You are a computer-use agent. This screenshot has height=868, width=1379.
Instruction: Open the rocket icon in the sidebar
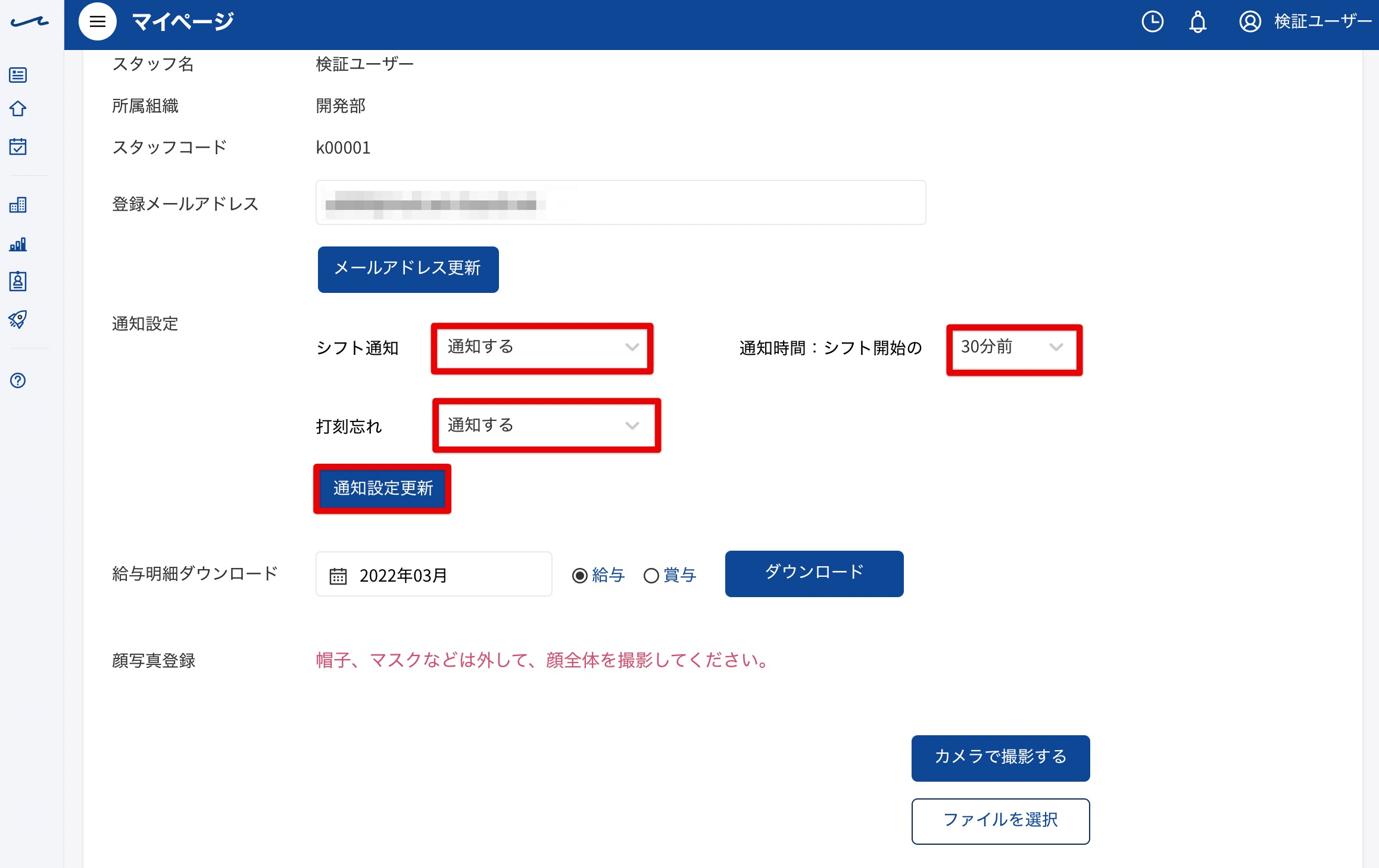click(x=18, y=319)
